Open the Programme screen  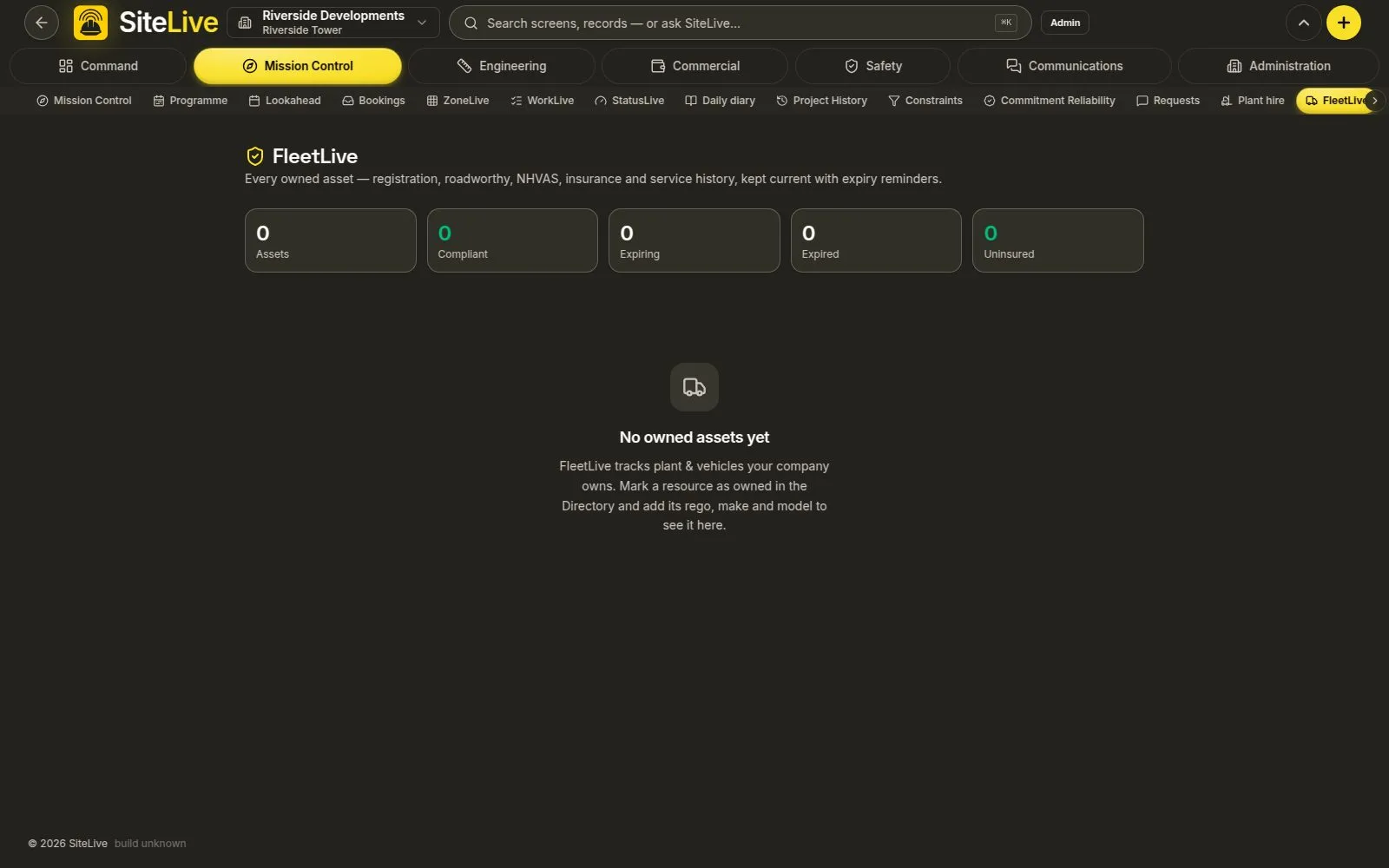tap(190, 101)
